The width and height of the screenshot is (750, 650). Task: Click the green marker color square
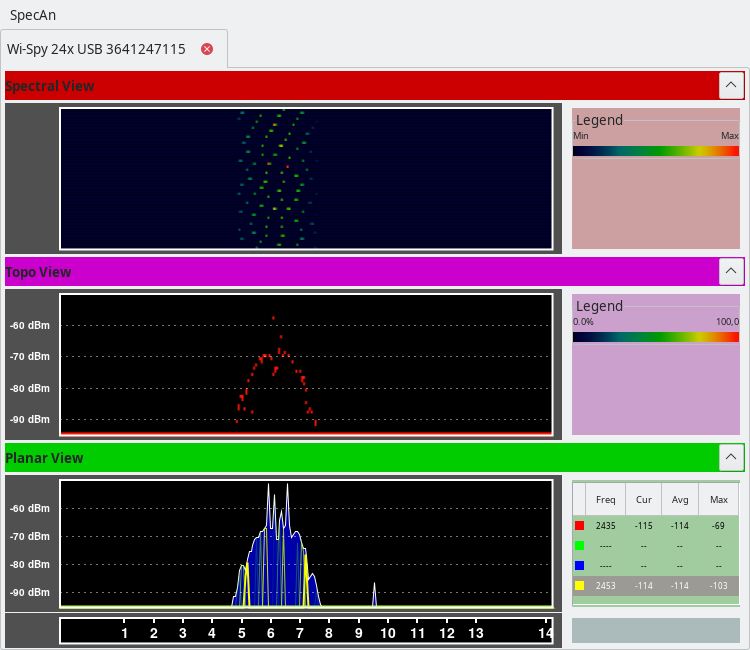(x=579, y=545)
